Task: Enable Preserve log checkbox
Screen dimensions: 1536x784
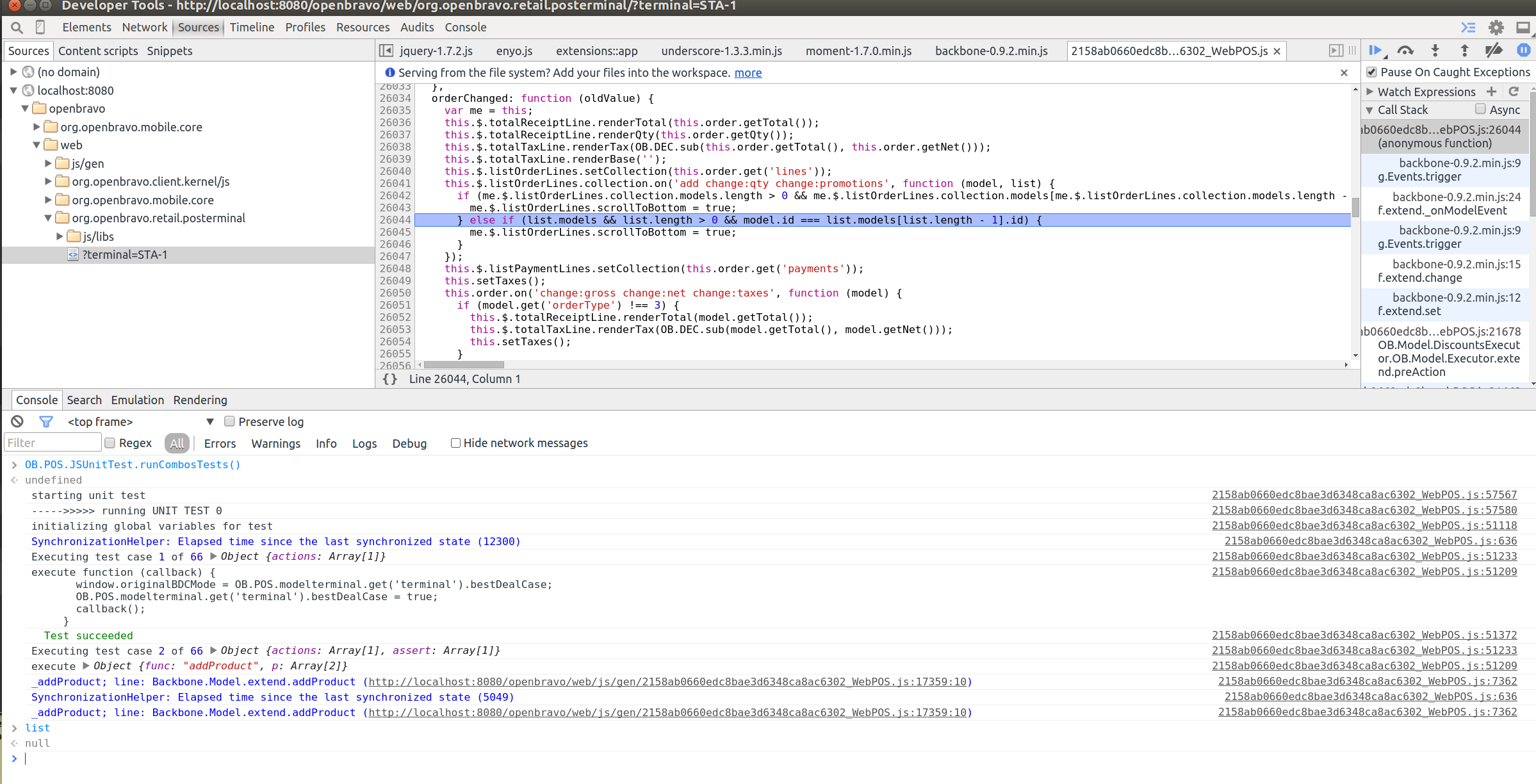Action: (229, 421)
